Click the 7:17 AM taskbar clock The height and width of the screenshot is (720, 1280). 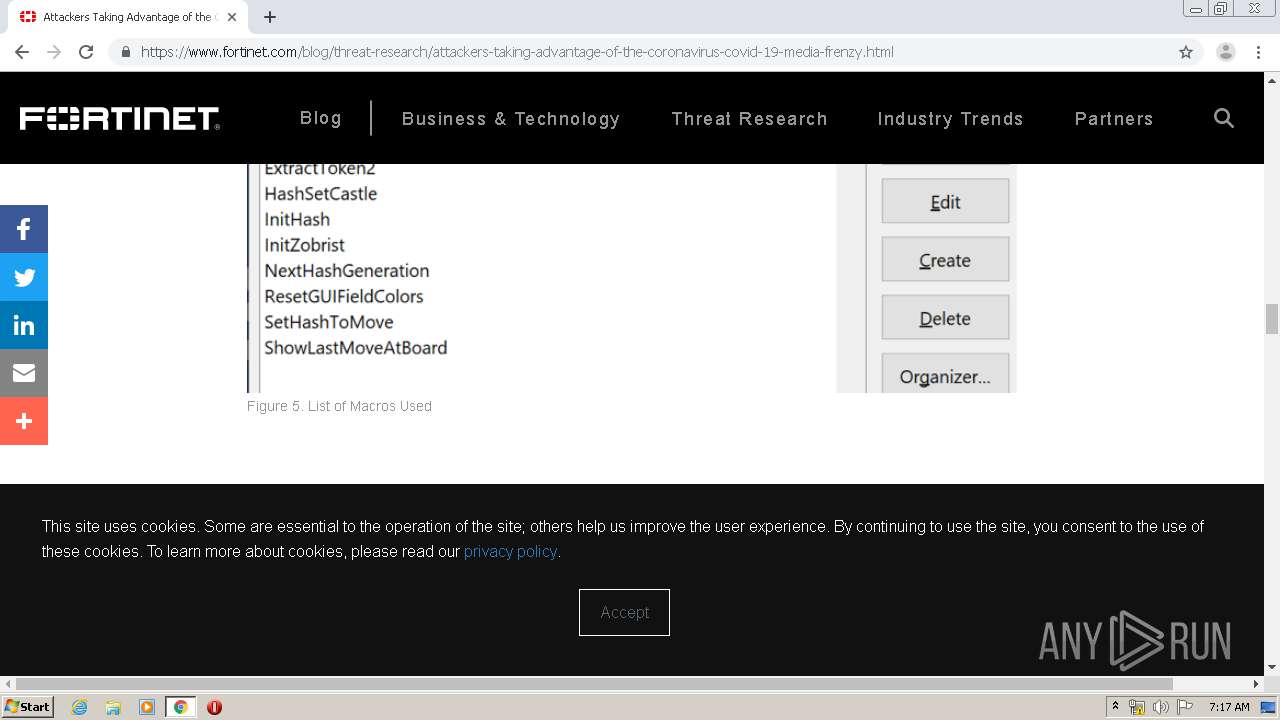click(x=1229, y=707)
